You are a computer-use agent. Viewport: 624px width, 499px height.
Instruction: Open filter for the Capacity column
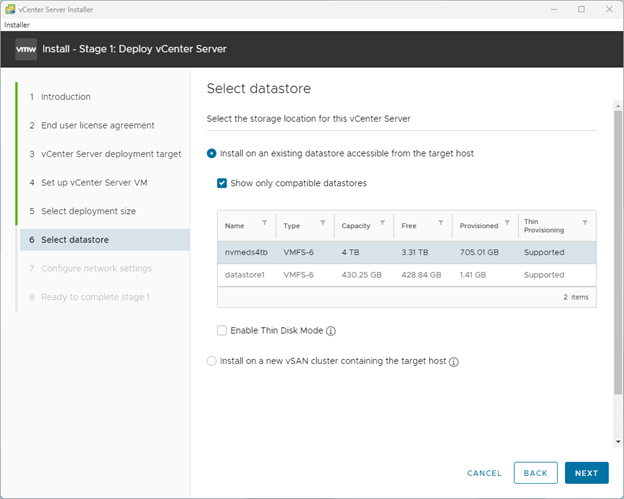382,222
